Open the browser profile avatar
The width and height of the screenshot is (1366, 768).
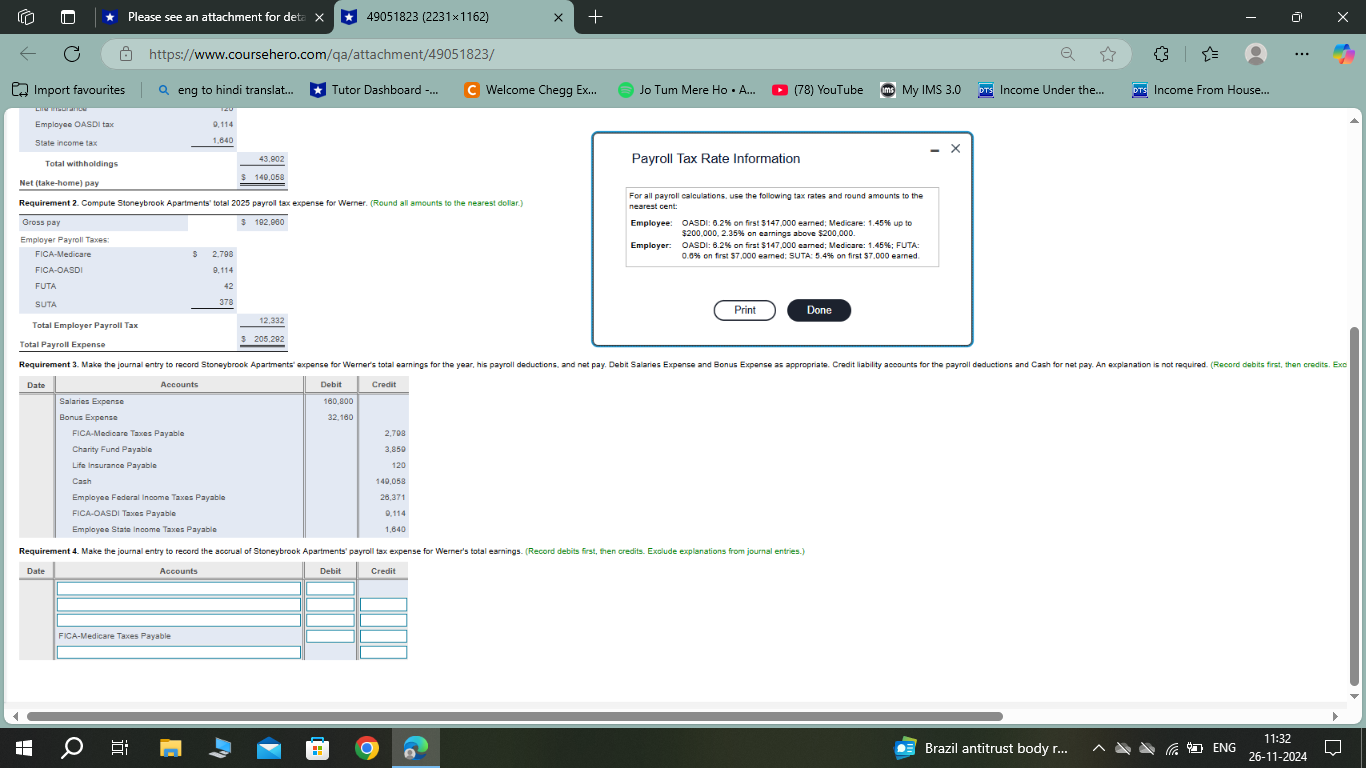click(1255, 54)
